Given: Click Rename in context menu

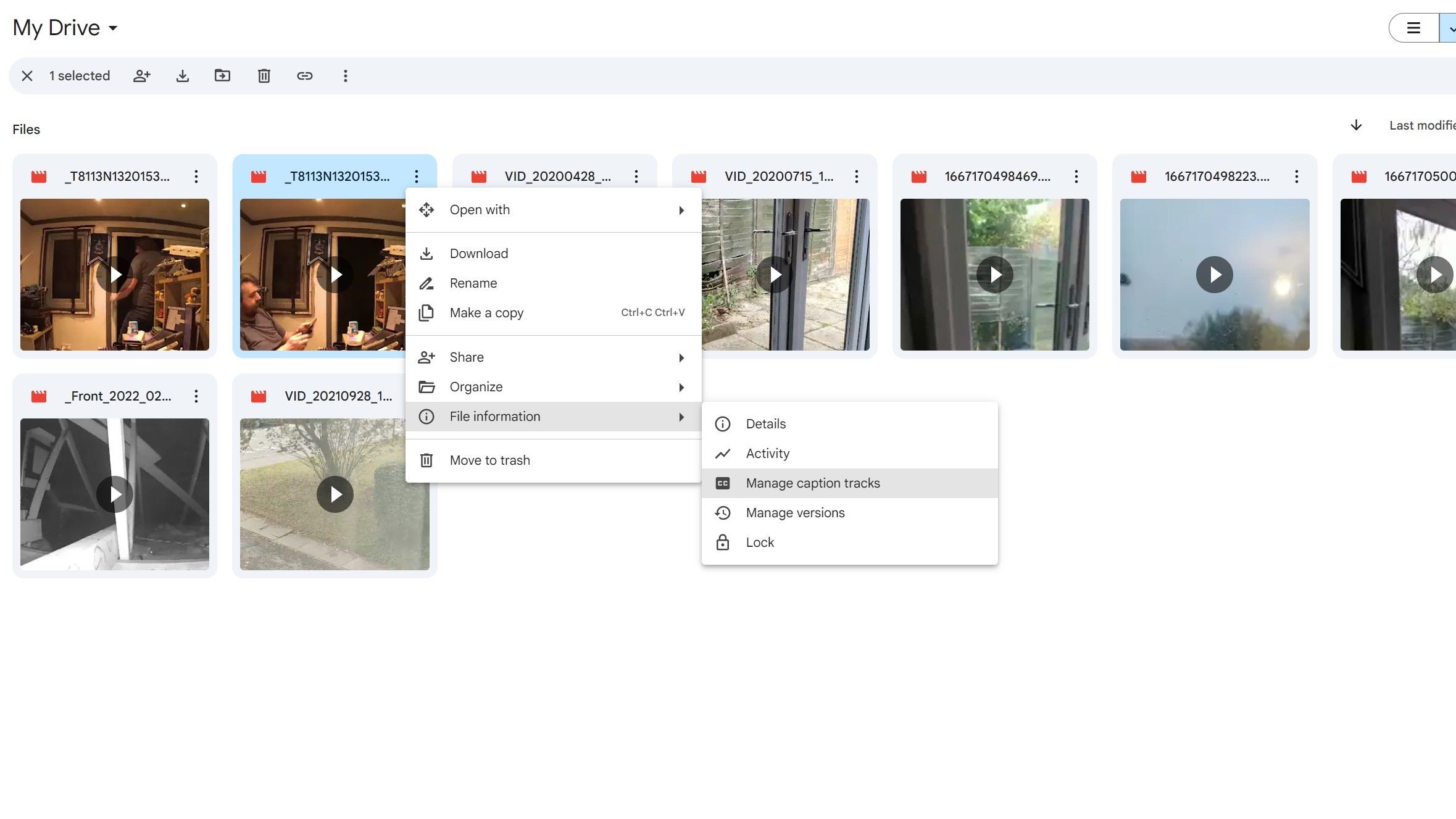Looking at the screenshot, I should pyautogui.click(x=473, y=282).
